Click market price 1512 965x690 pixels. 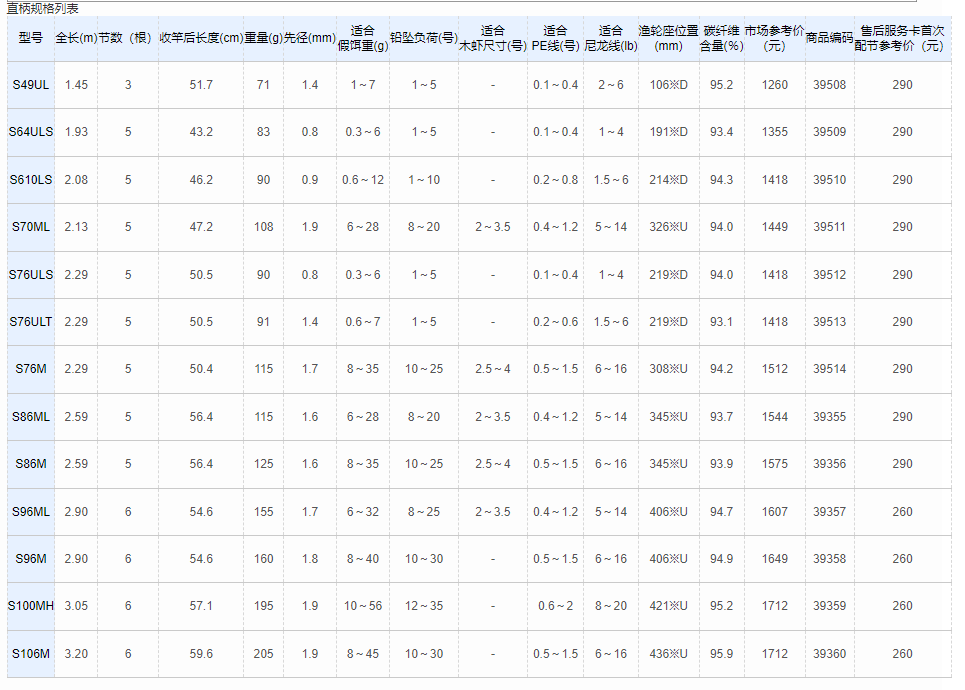click(774, 369)
